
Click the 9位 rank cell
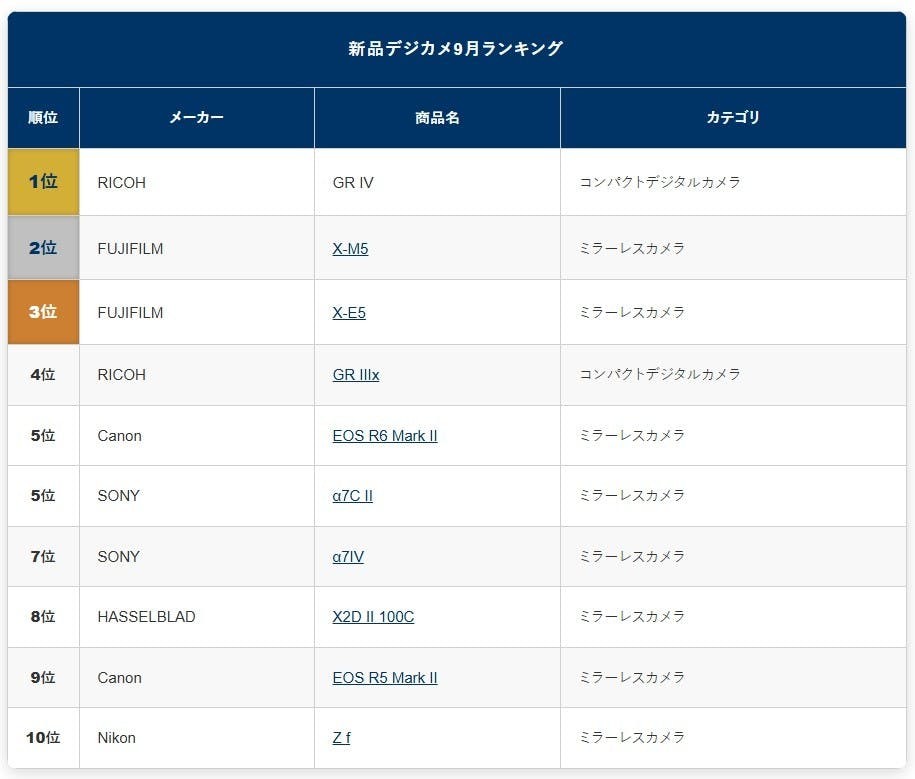point(43,678)
